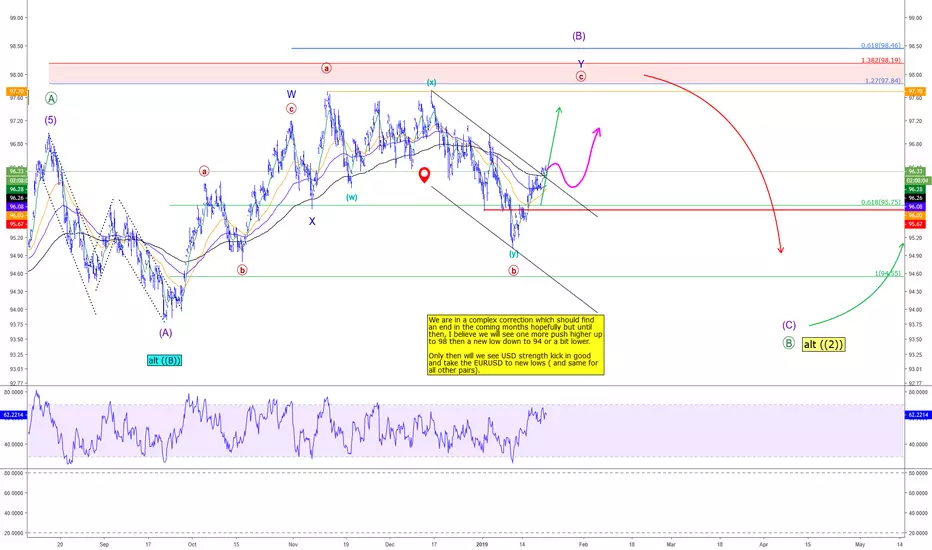Select the cyan (x) wave label
The image size is (932, 550).
click(x=432, y=83)
